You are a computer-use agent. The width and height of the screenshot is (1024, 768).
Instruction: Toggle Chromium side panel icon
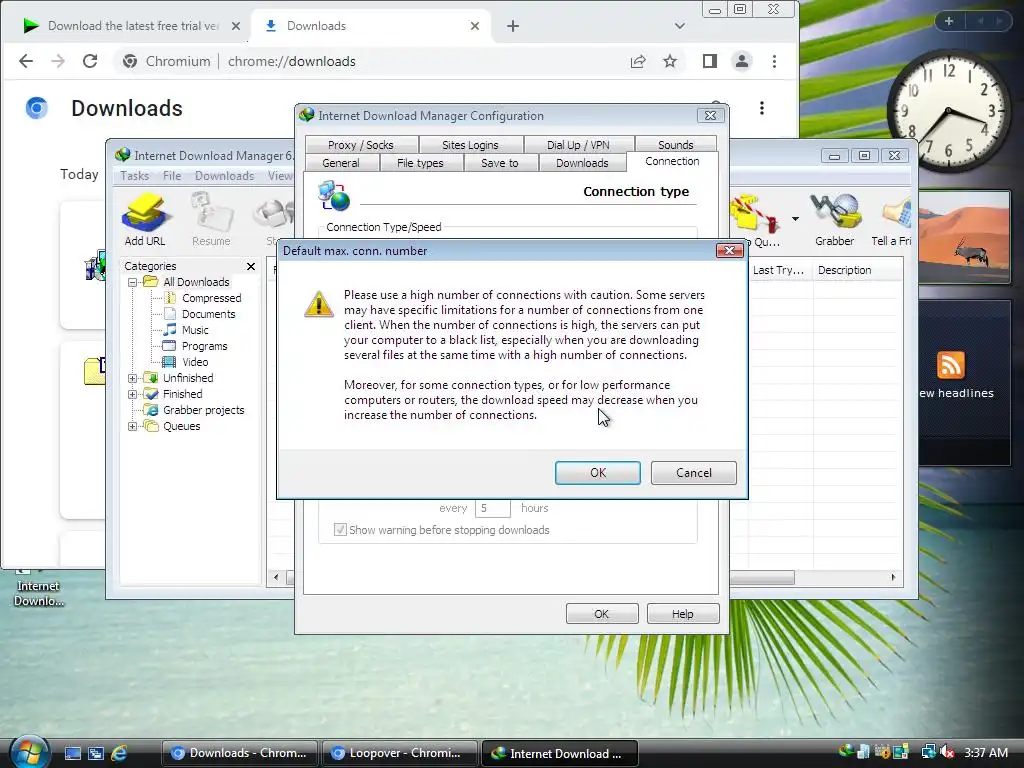710,61
